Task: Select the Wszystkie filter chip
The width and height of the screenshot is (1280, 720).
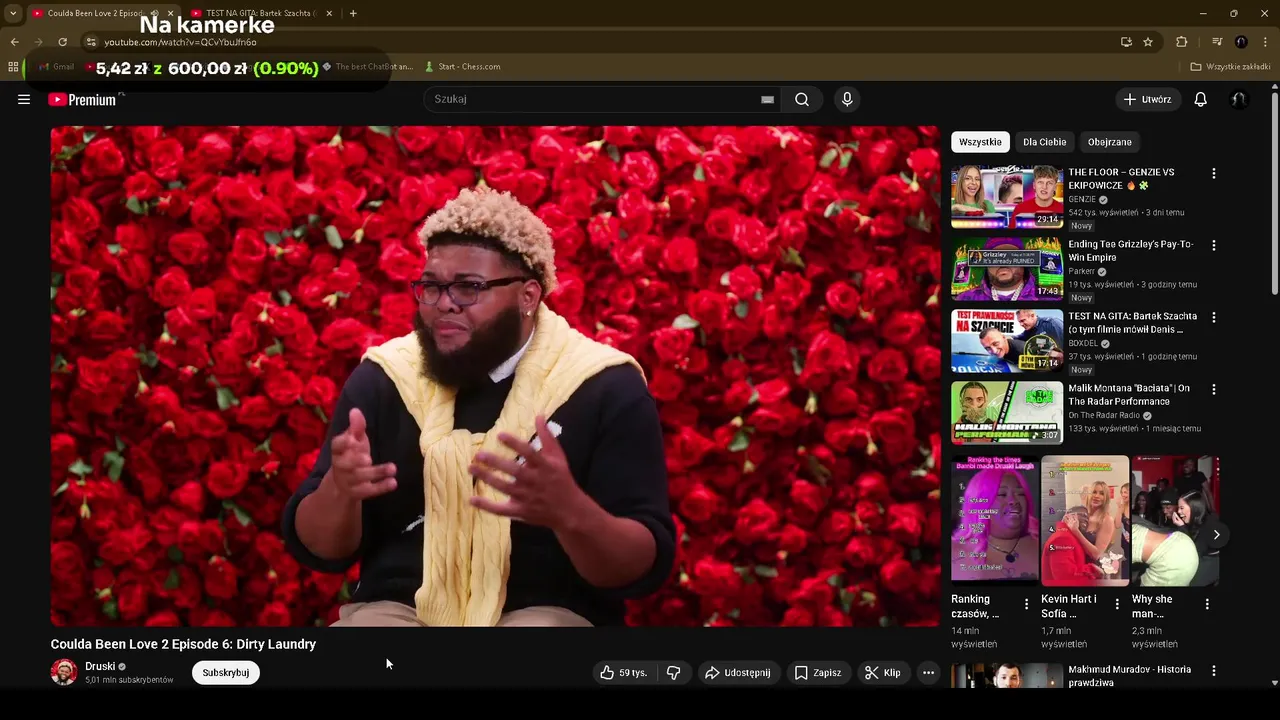Action: coord(980,142)
